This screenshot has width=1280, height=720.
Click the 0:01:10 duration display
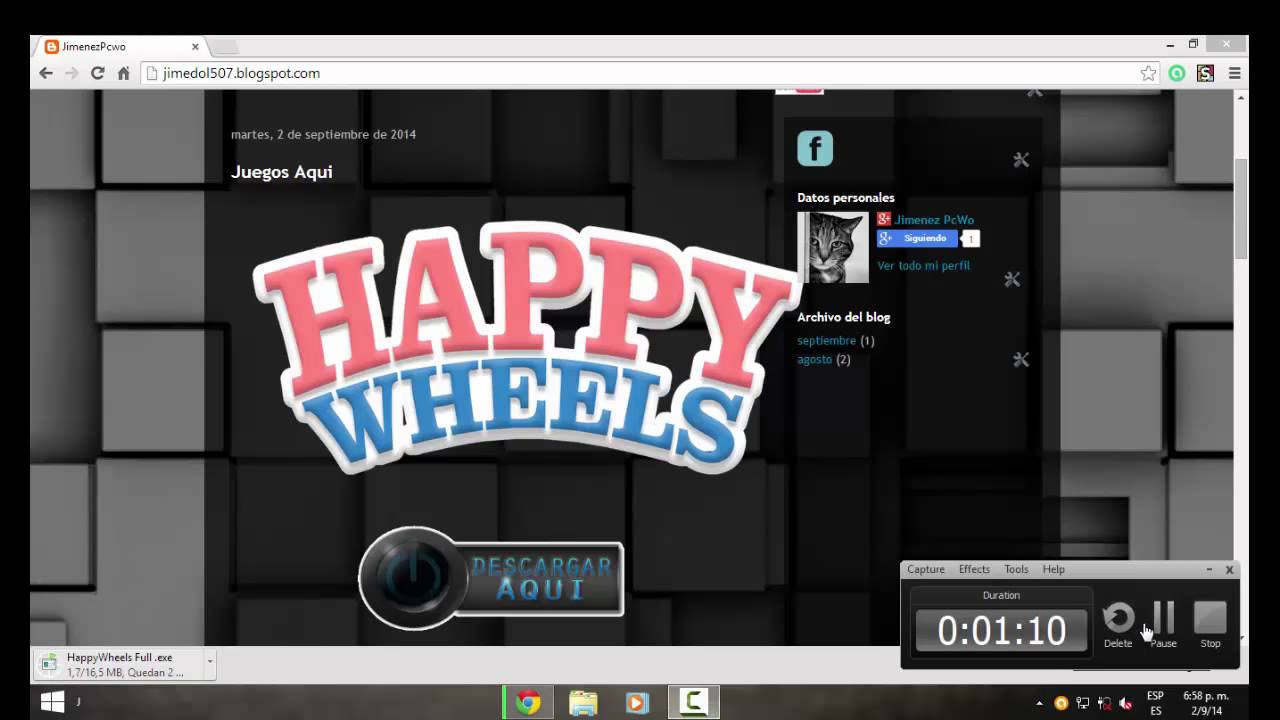pos(1001,631)
